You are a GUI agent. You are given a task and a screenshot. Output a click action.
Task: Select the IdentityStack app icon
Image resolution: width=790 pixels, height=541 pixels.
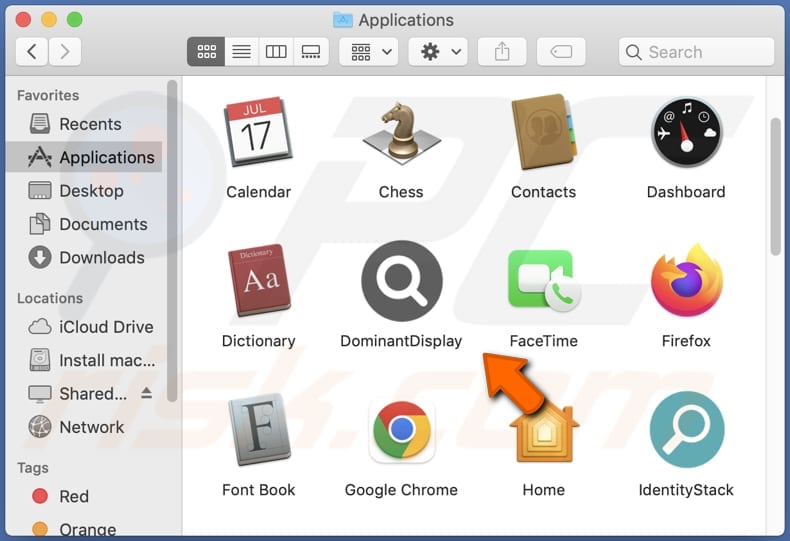pos(687,430)
